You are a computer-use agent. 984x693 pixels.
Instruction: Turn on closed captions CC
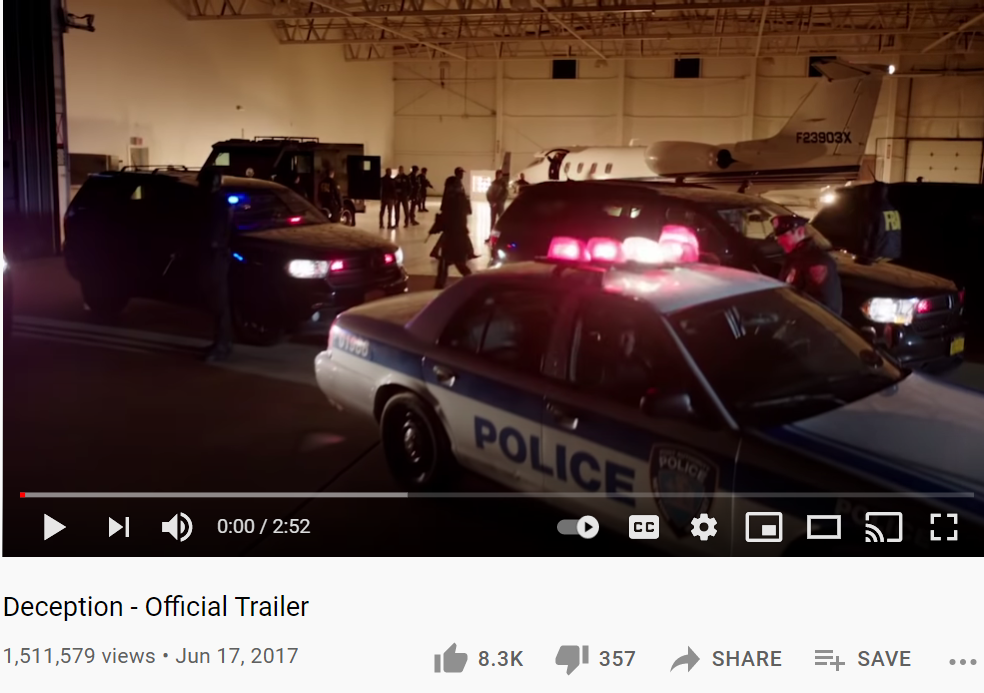(644, 527)
